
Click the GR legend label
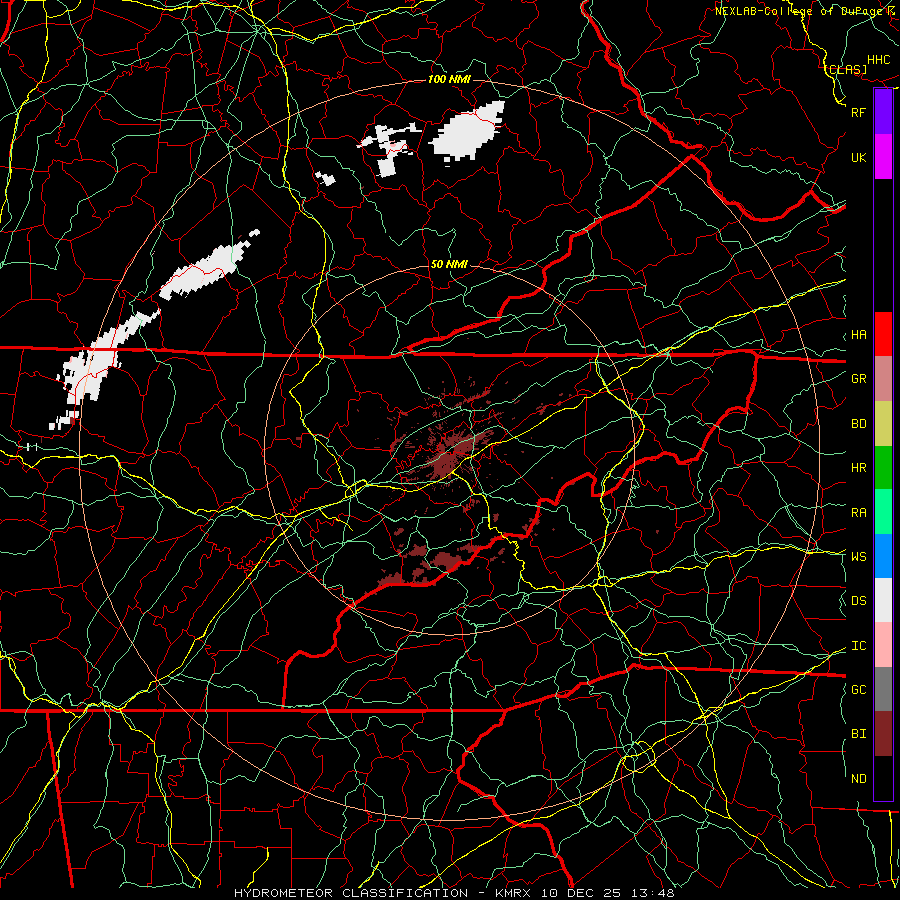click(858, 379)
